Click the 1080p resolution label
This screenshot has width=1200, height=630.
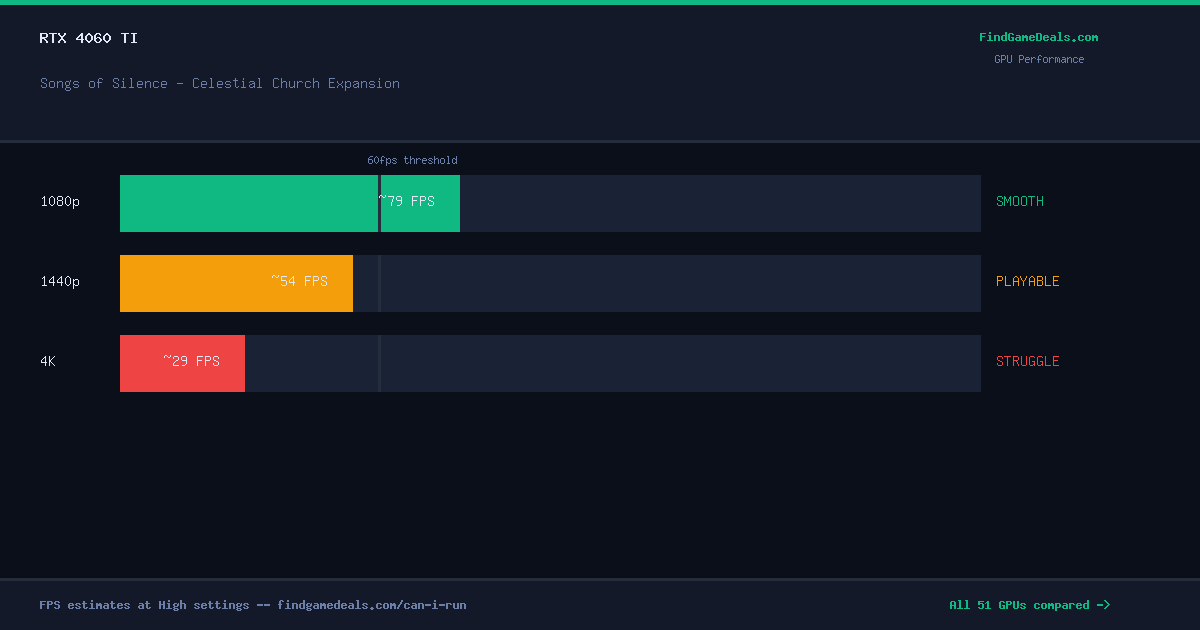[x=60, y=201]
